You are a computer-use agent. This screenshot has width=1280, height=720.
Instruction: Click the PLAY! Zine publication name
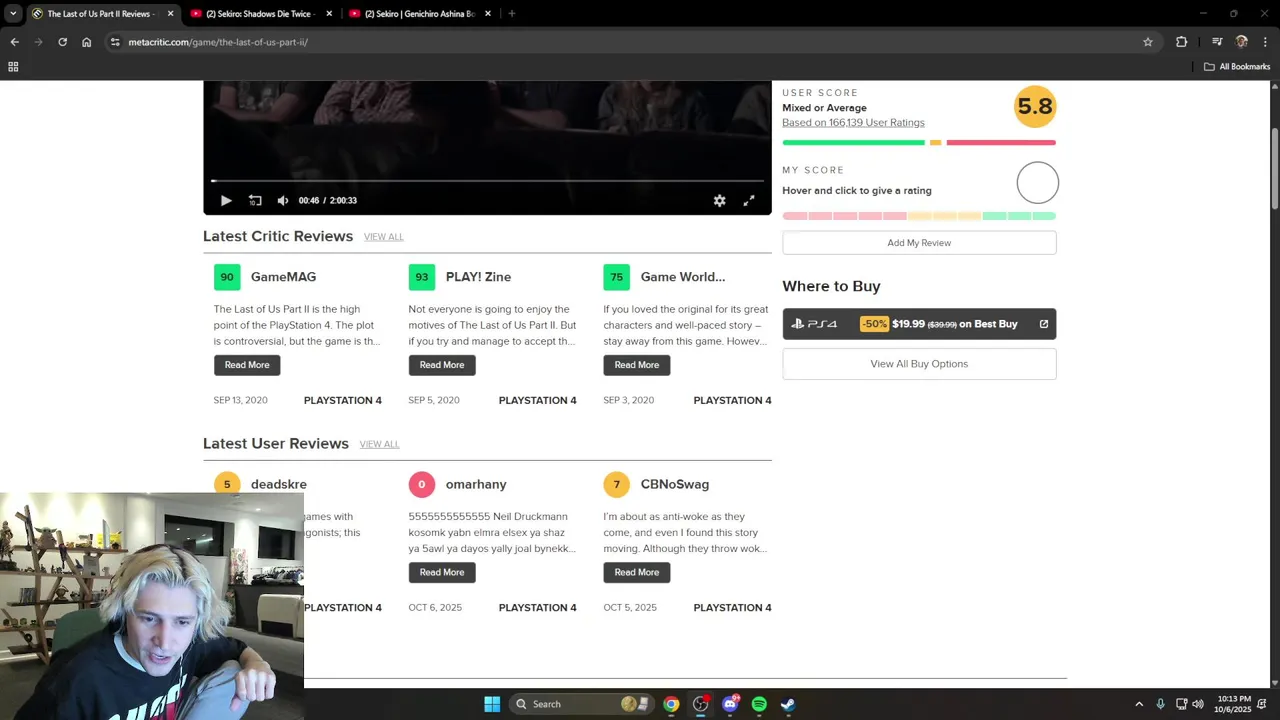[x=478, y=277]
